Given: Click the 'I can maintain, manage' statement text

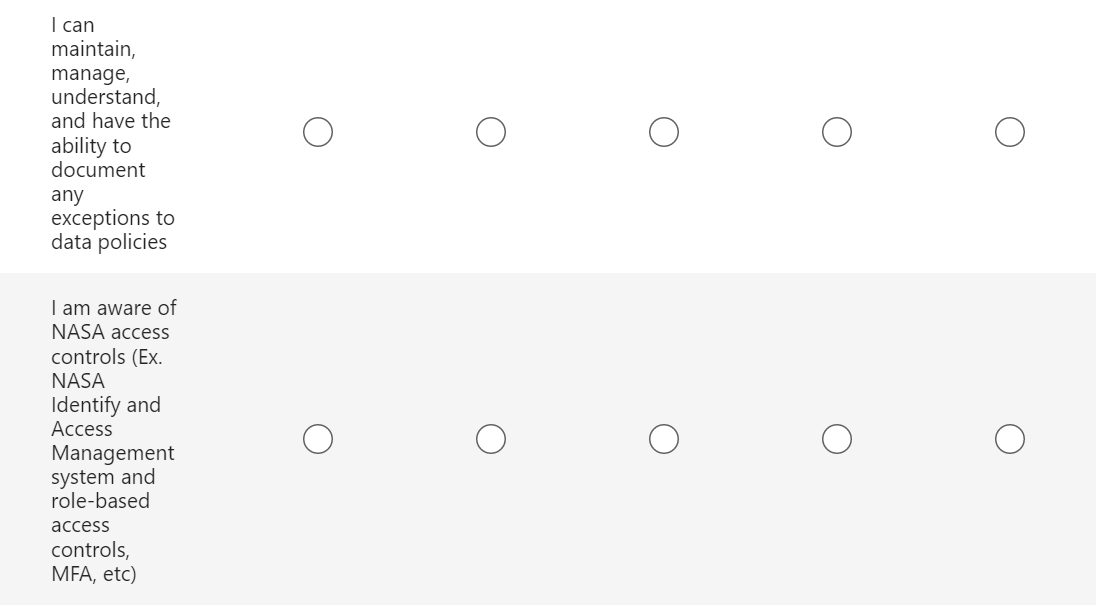Looking at the screenshot, I should coord(92,49).
